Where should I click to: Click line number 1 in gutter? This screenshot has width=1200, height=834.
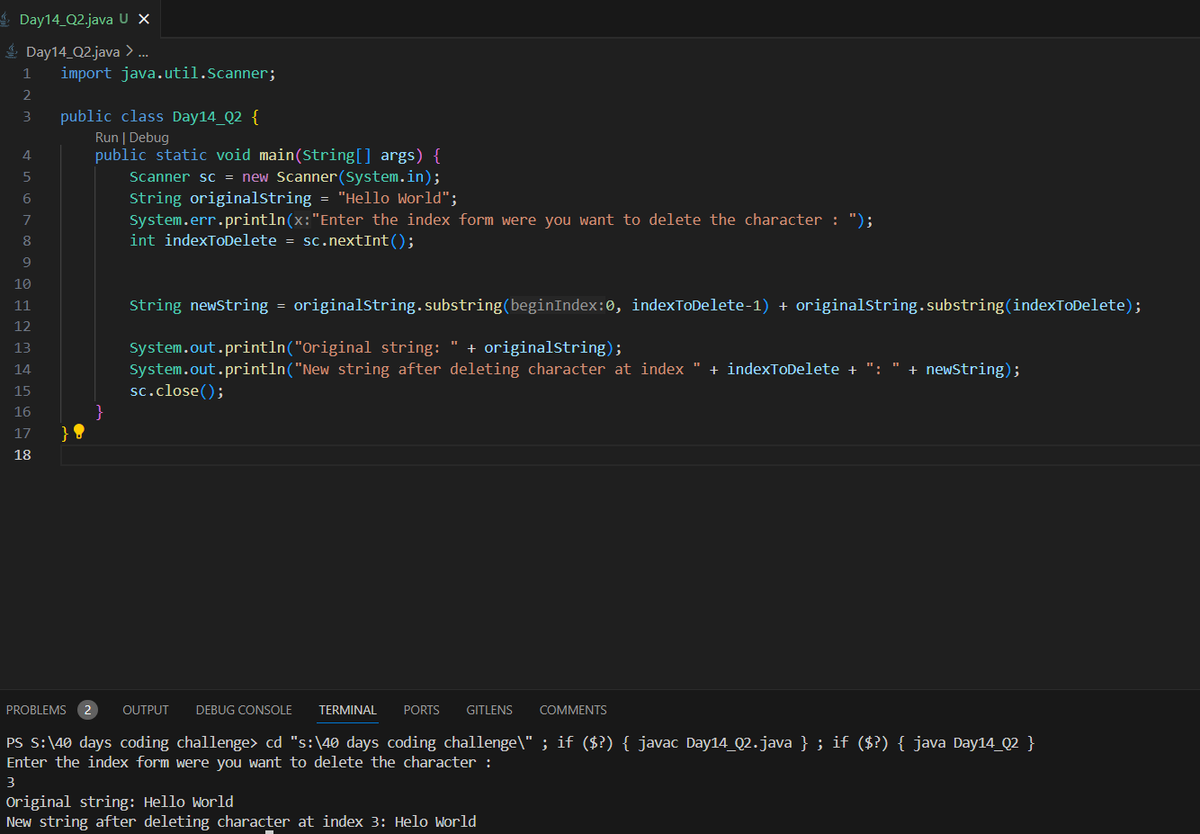tap(27, 73)
